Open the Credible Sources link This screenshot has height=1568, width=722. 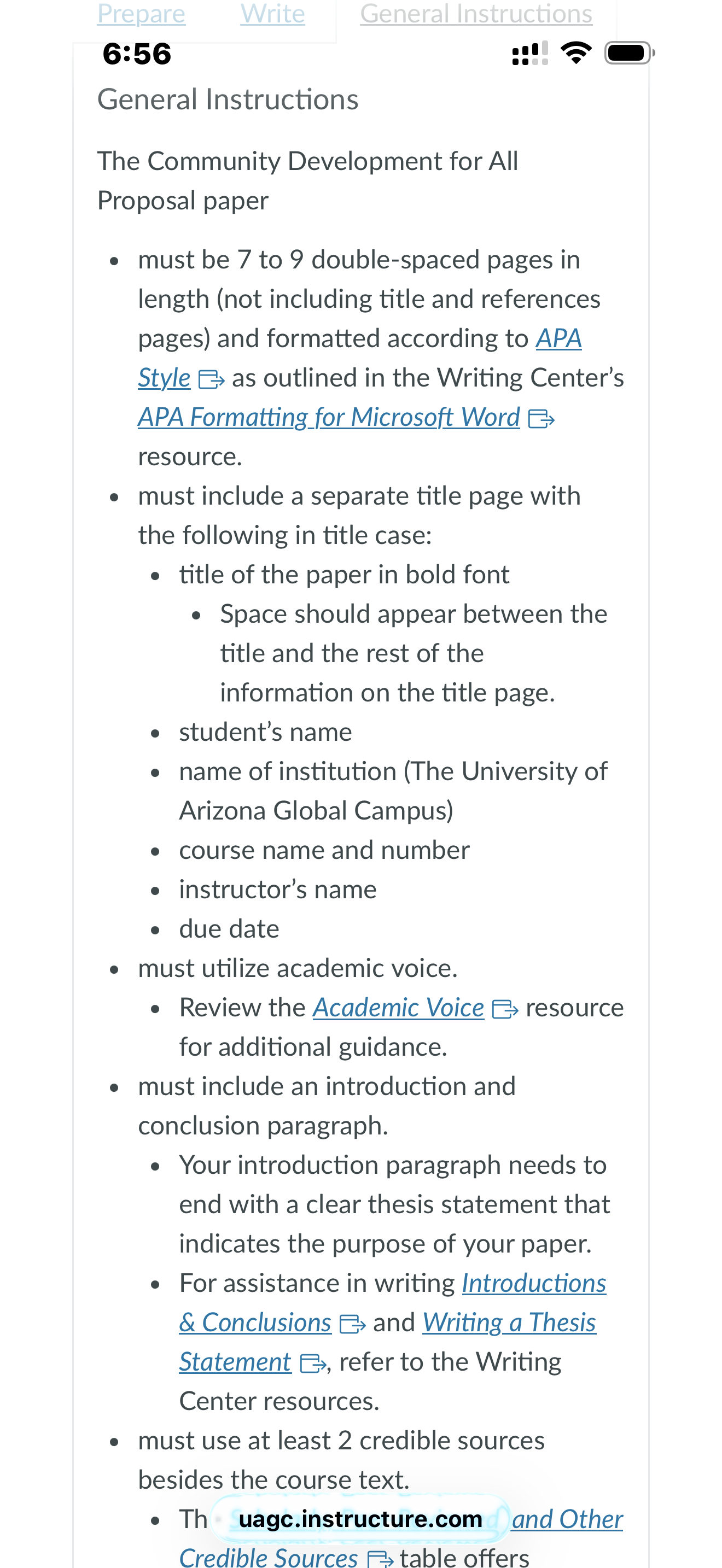click(x=269, y=1557)
